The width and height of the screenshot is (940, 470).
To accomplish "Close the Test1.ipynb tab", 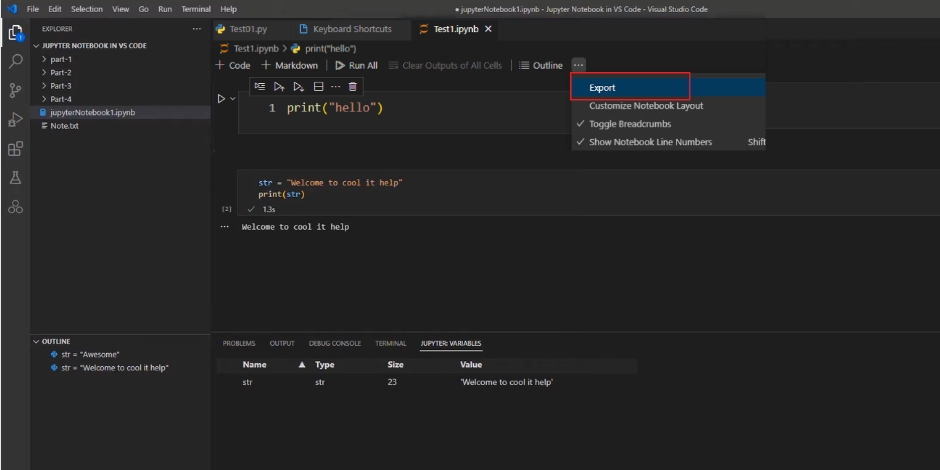I will [x=488, y=29].
